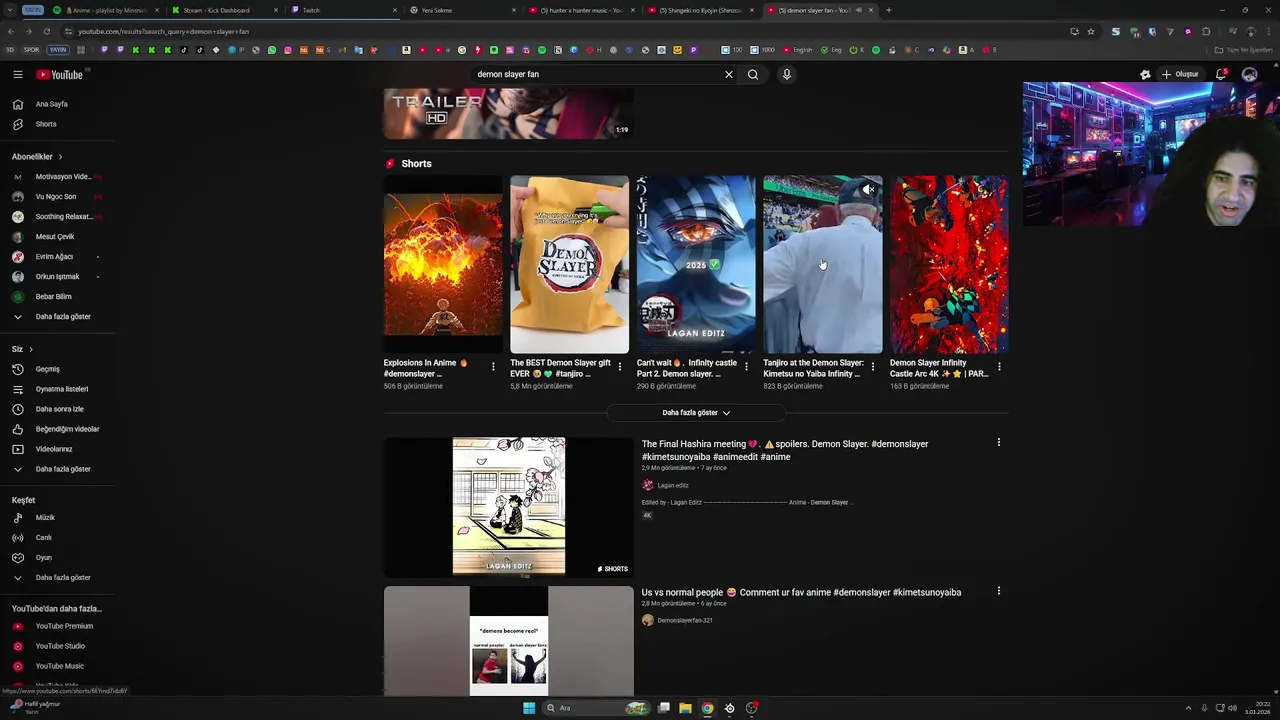Image resolution: width=1280 pixels, height=720 pixels.
Task: Click the browser address bar
Action: click(560, 31)
